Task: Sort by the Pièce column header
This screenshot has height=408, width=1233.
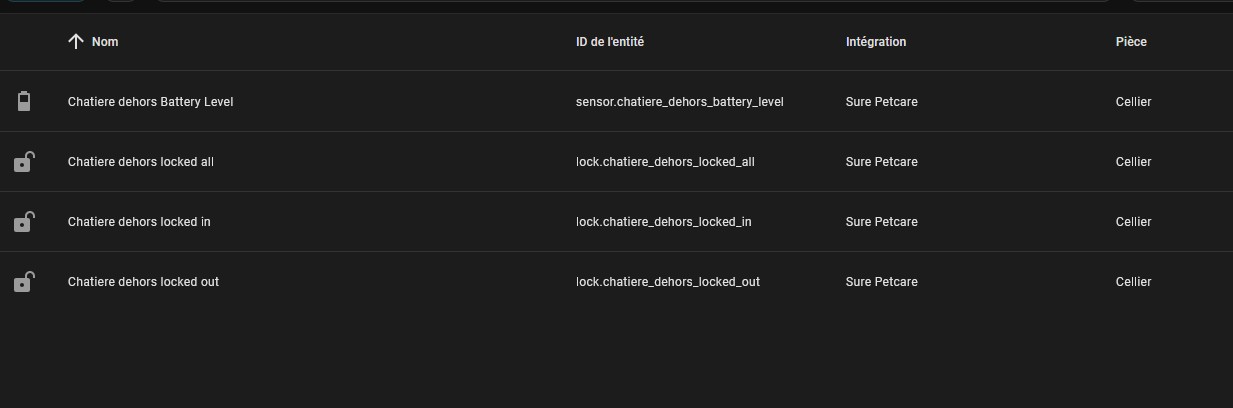Action: [1131, 42]
